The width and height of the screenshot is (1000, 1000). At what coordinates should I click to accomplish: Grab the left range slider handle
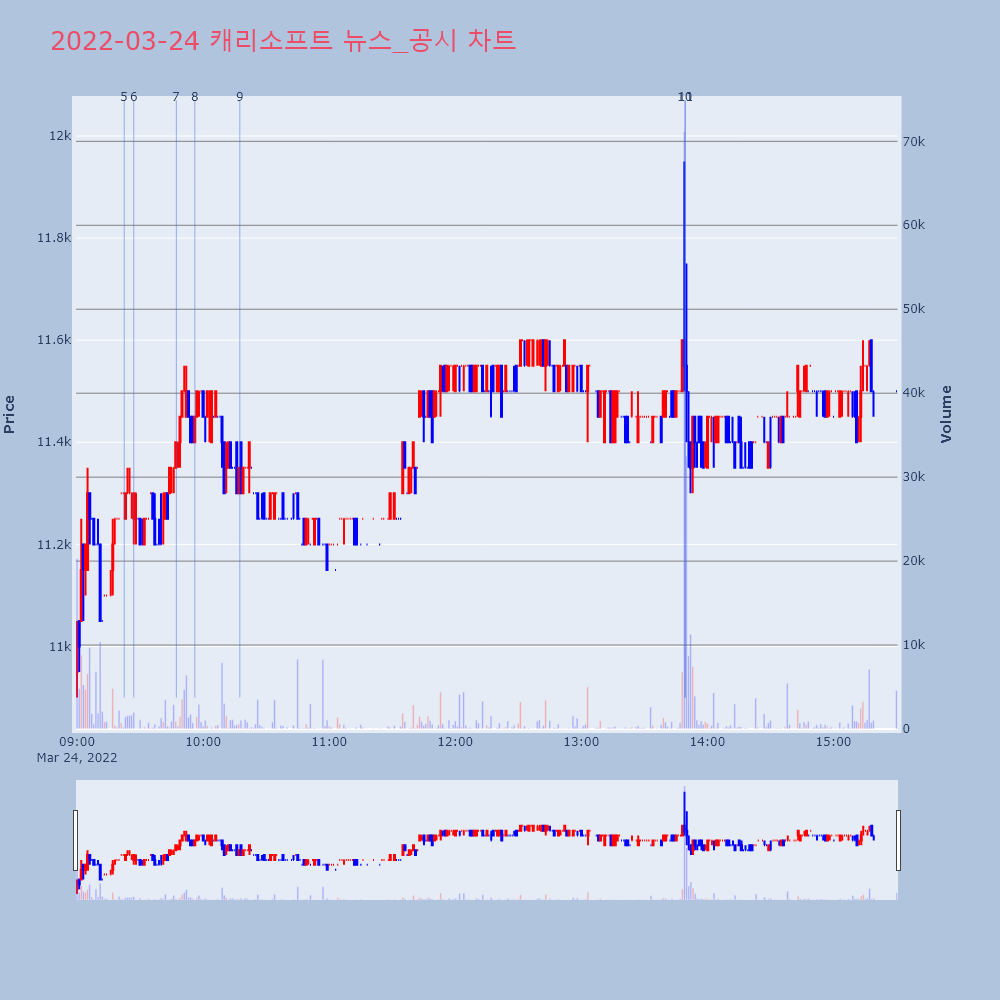coord(75,840)
